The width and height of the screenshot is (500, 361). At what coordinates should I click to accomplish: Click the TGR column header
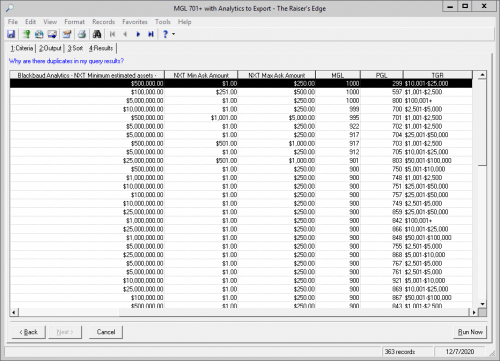438,75
